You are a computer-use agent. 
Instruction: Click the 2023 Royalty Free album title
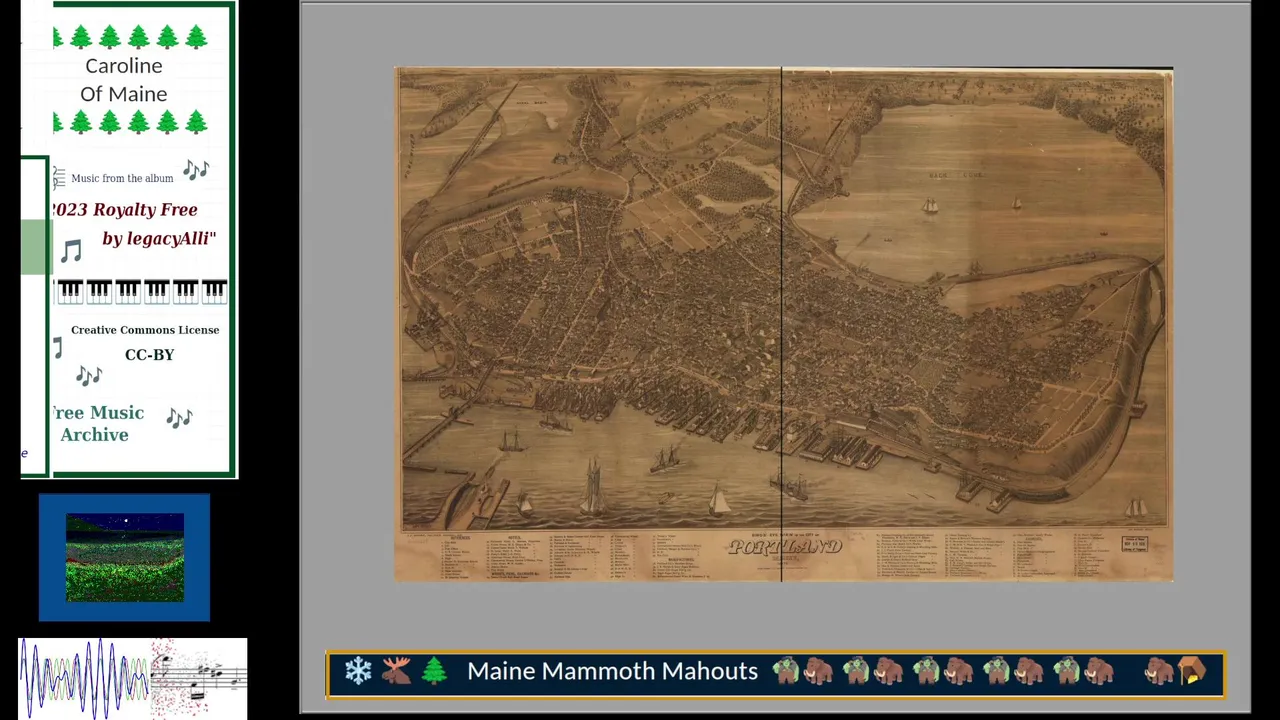(125, 210)
